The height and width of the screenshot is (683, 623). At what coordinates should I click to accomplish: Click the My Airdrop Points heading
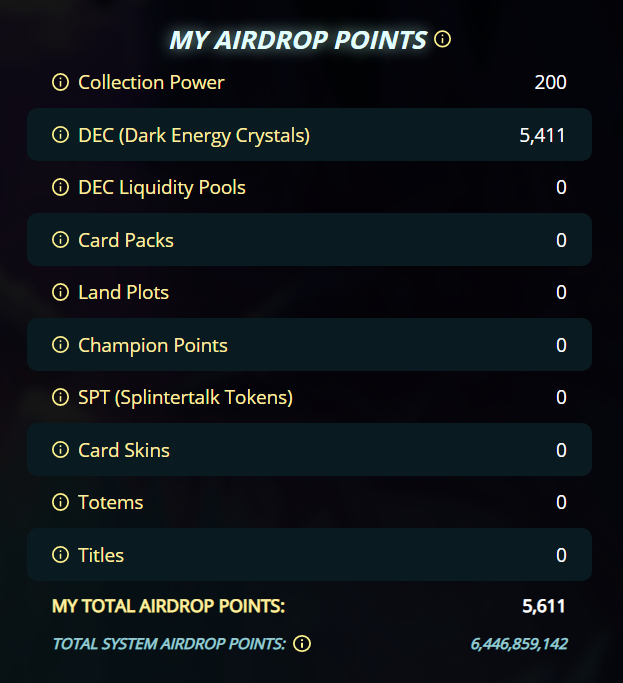298,40
